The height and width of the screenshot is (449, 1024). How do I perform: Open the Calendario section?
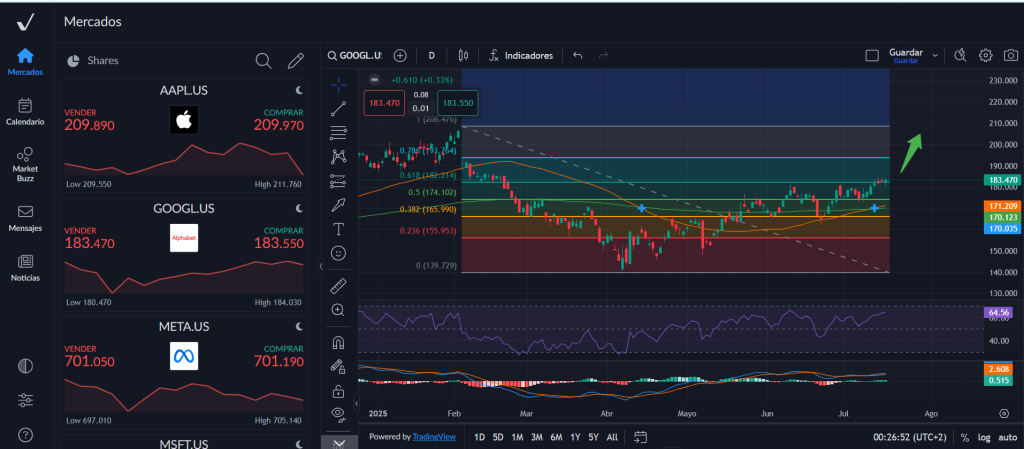point(25,112)
